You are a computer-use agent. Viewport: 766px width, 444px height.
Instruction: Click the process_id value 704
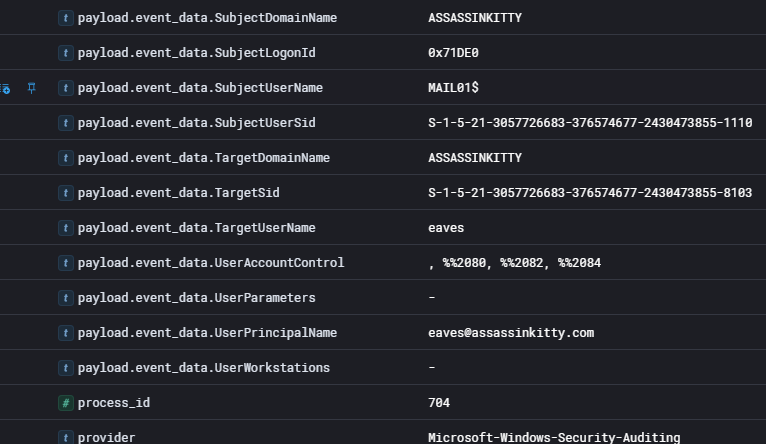click(439, 403)
